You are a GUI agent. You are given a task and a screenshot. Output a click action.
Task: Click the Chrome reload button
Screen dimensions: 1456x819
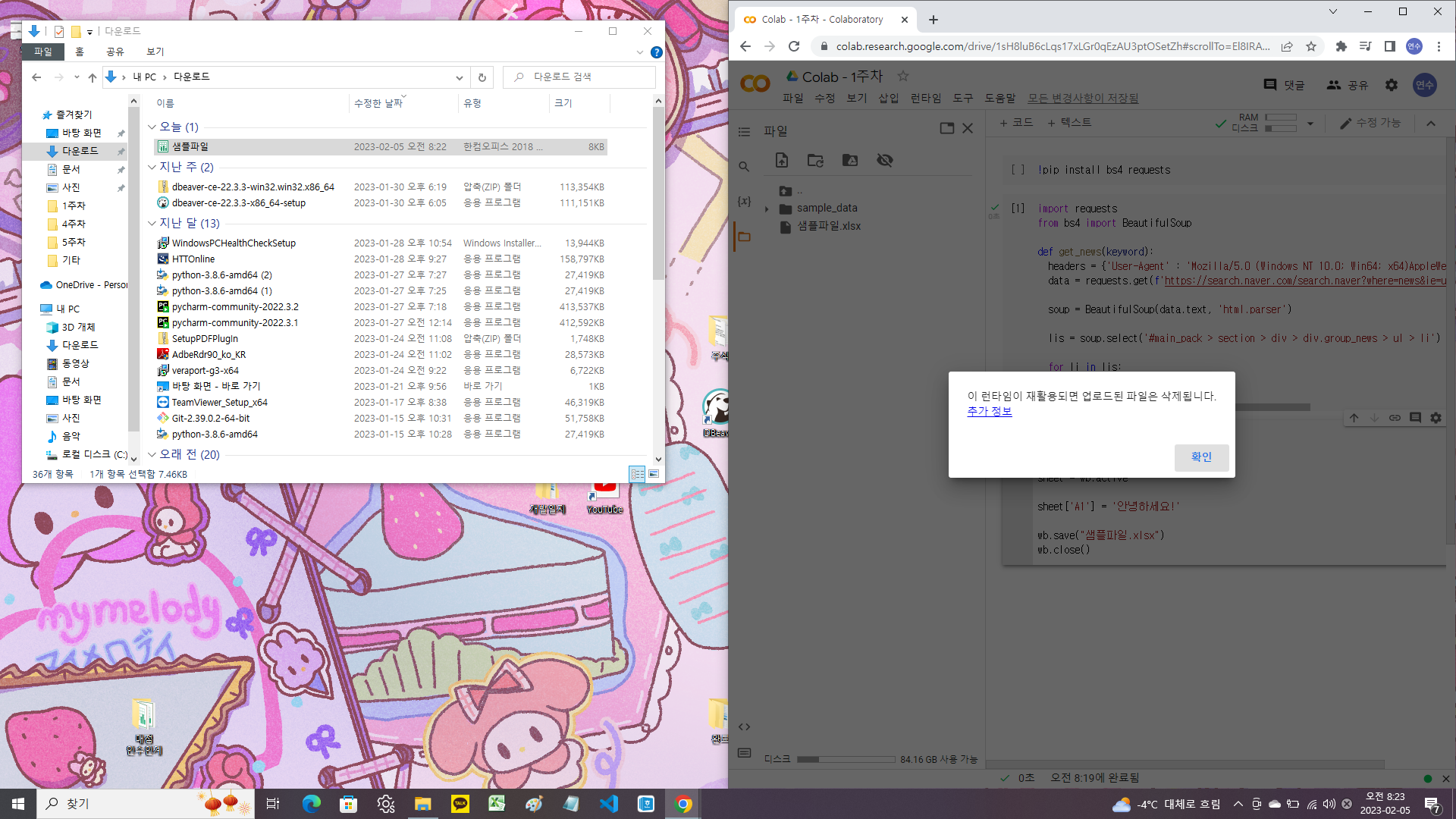pyautogui.click(x=794, y=46)
